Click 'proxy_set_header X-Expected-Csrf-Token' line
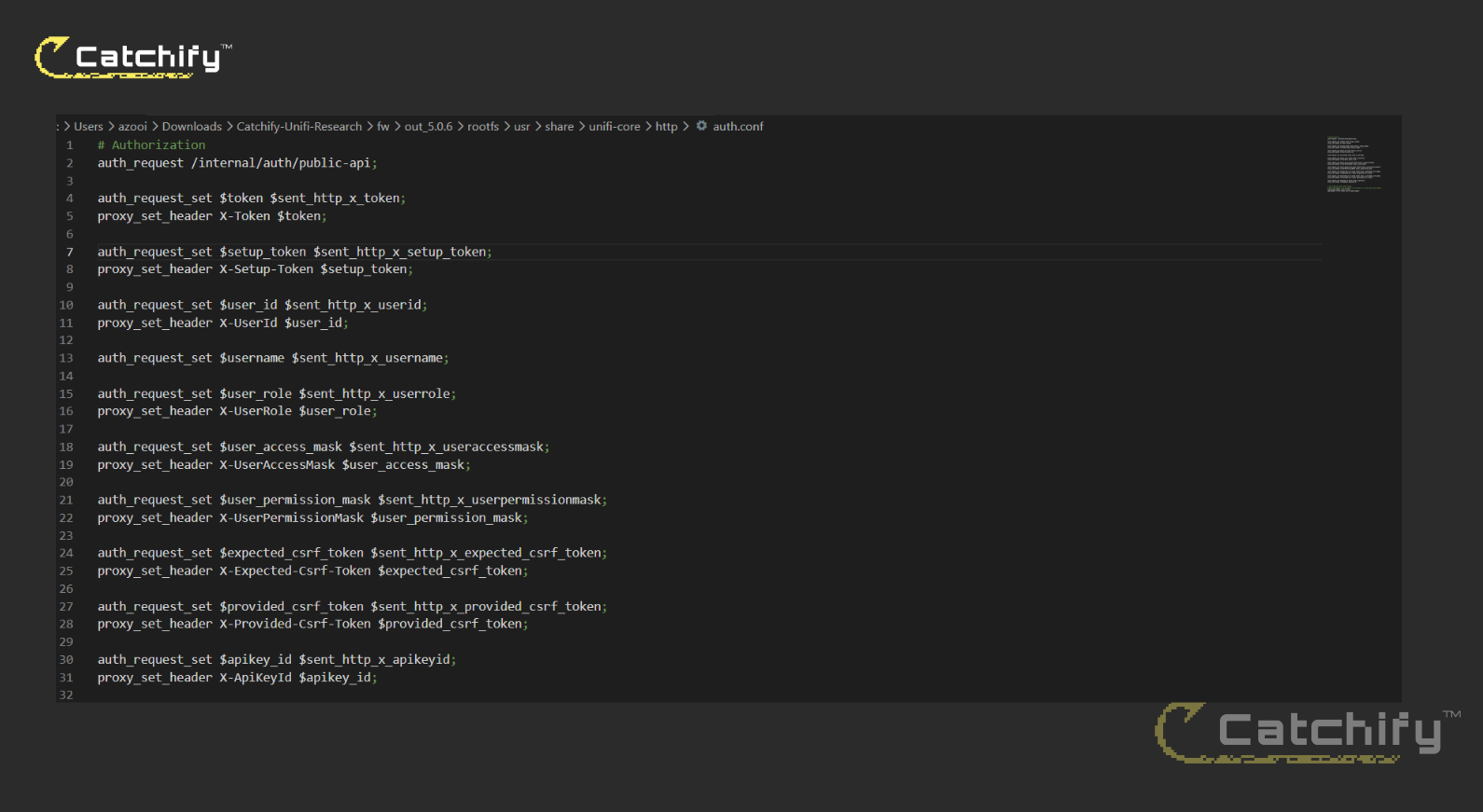This screenshot has width=1483, height=812. [x=312, y=571]
